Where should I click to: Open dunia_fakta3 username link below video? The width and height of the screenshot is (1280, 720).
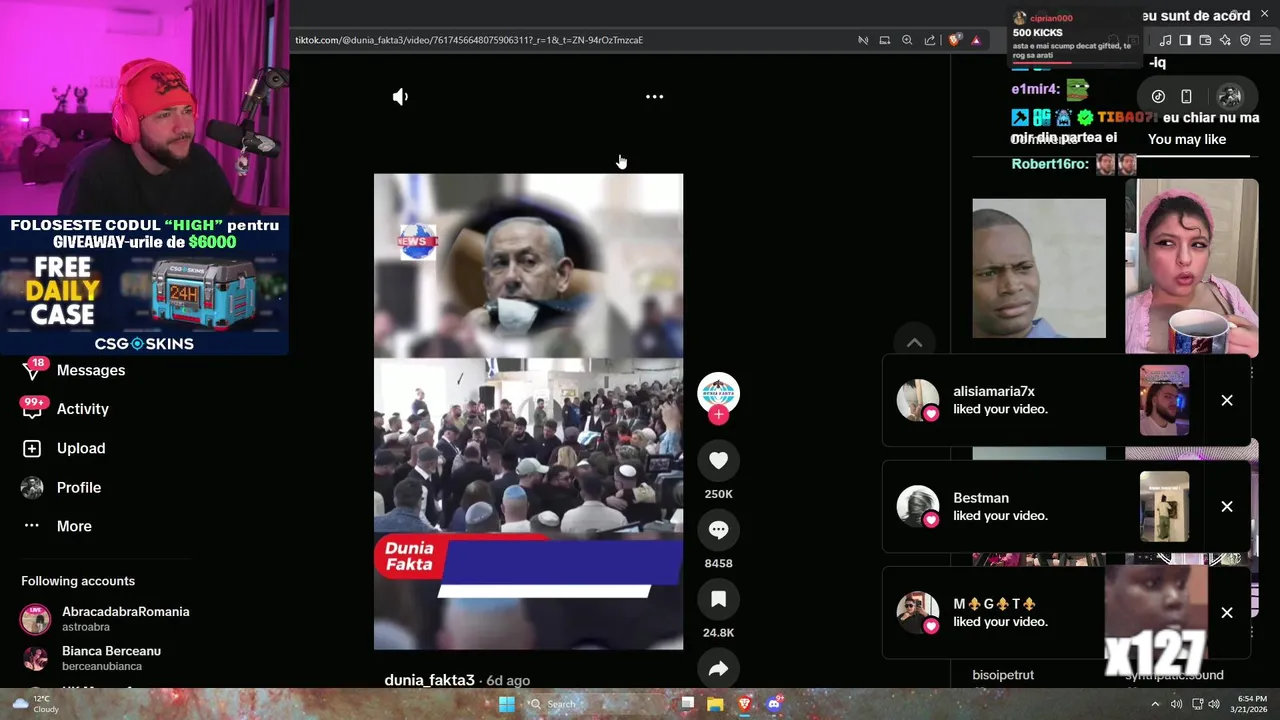(x=429, y=680)
